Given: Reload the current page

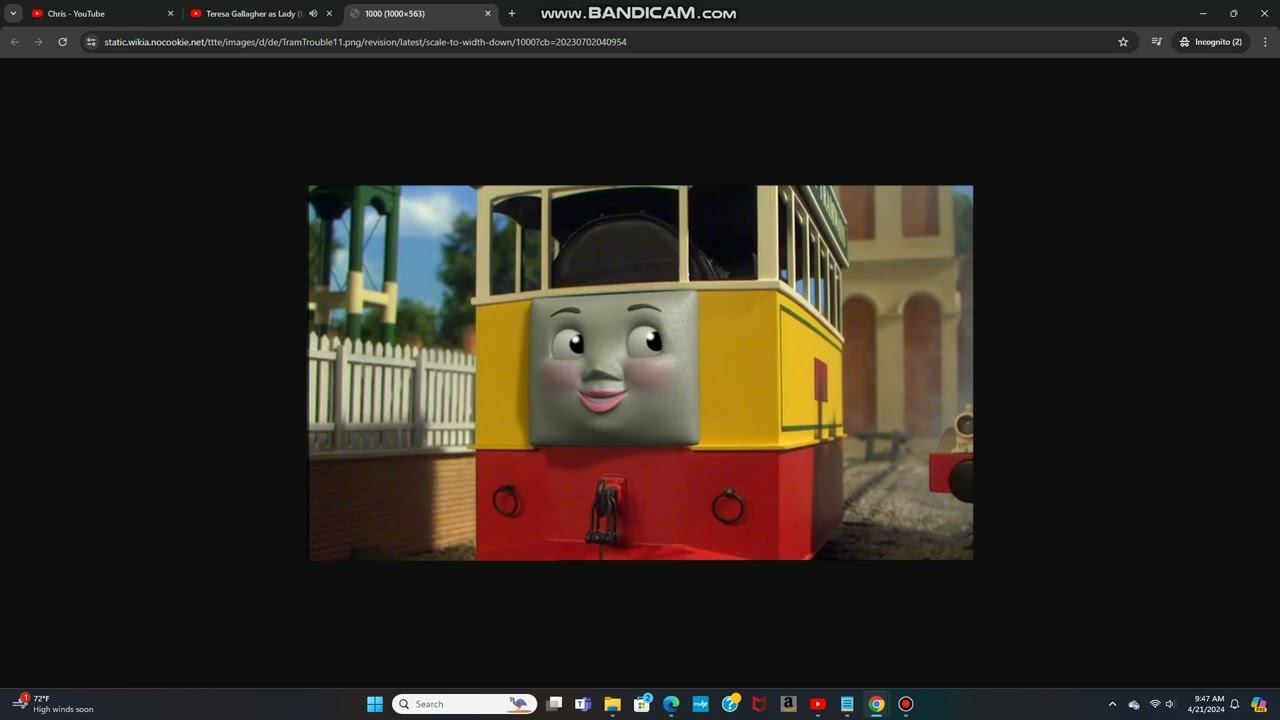Looking at the screenshot, I should coord(62,42).
